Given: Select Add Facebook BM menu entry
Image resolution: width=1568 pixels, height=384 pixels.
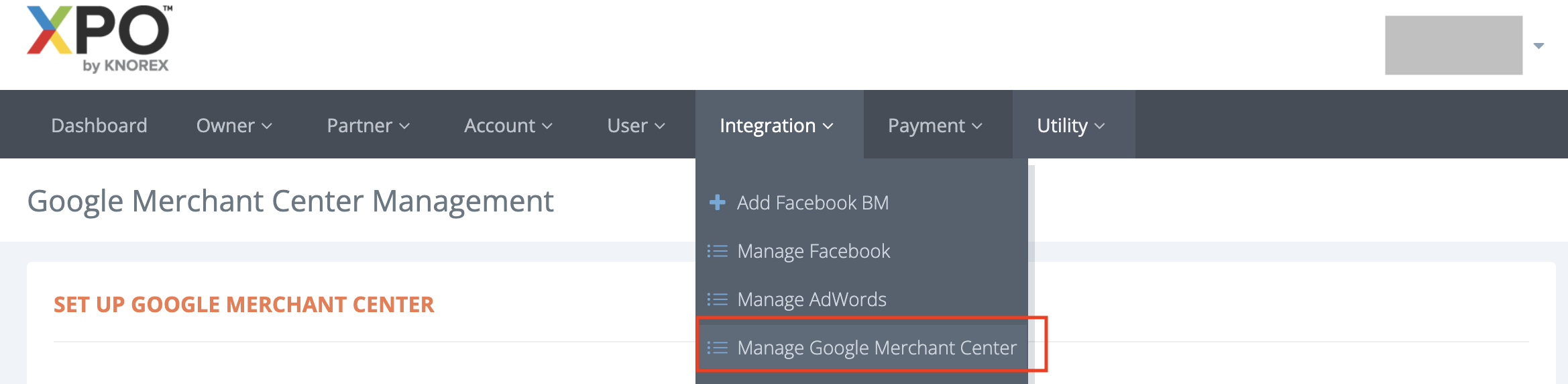Looking at the screenshot, I should pos(812,203).
